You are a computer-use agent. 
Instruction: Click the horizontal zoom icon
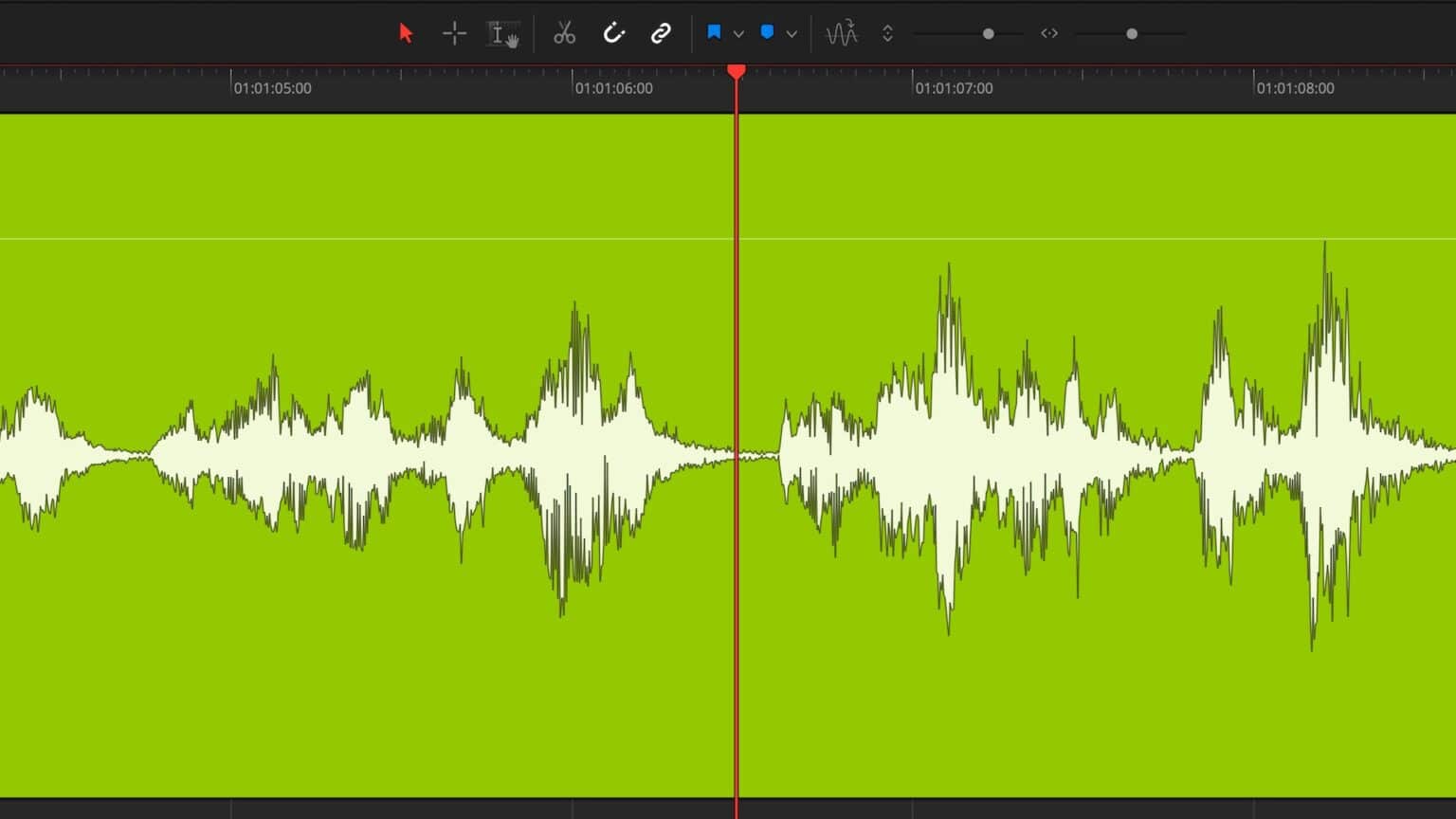pos(1049,33)
